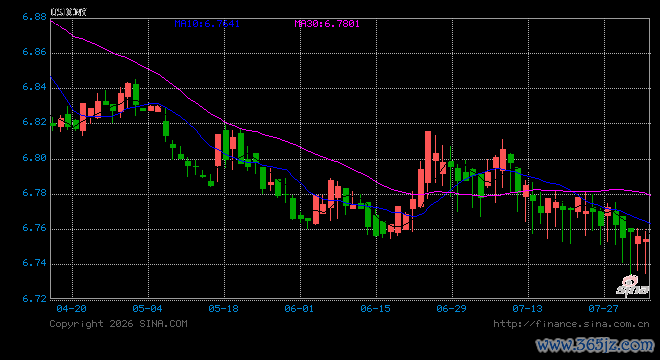660x360 pixels.
Task: Click the MA30:6.7801 indicator label
Action: pyautogui.click(x=327, y=24)
